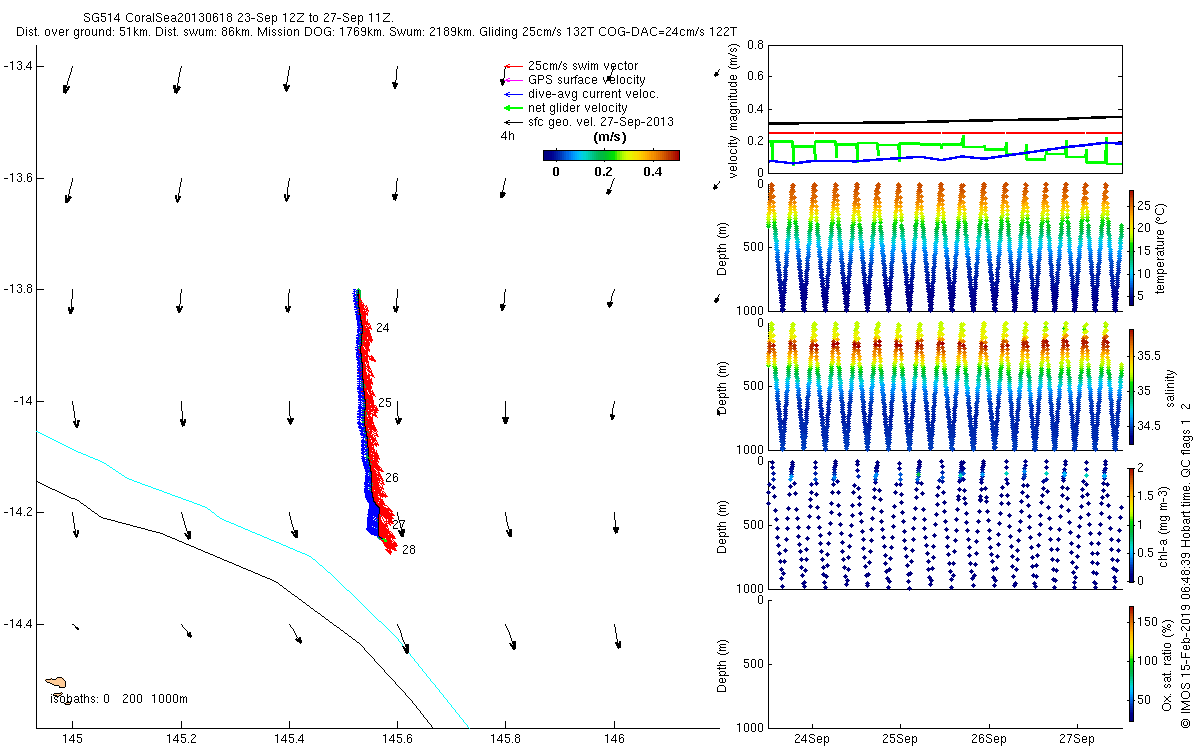Click the '(m/s)' label above the colorbar
Screen dimensions: 1200x750
610,137
